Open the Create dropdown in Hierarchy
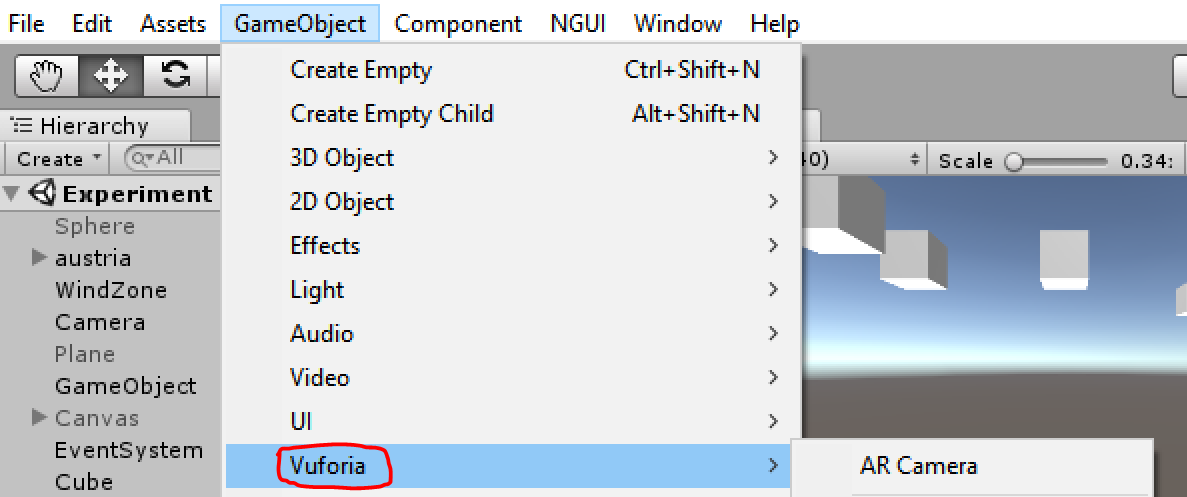Screen dimensions: 1187x497 tap(59, 158)
